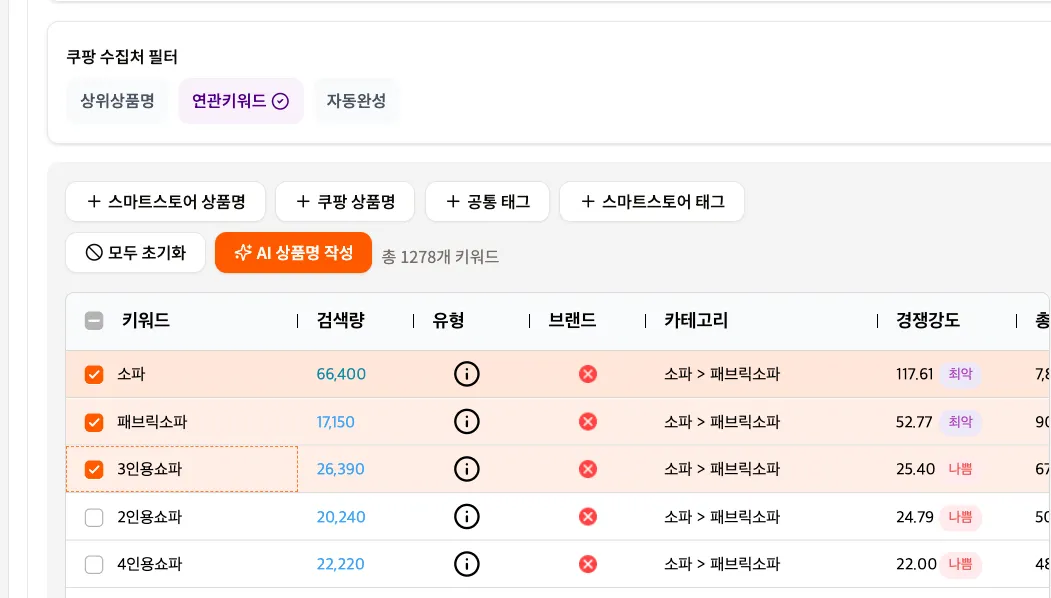Toggle the select-all checkbox in table header
This screenshot has width=1051, height=598.
(94, 321)
